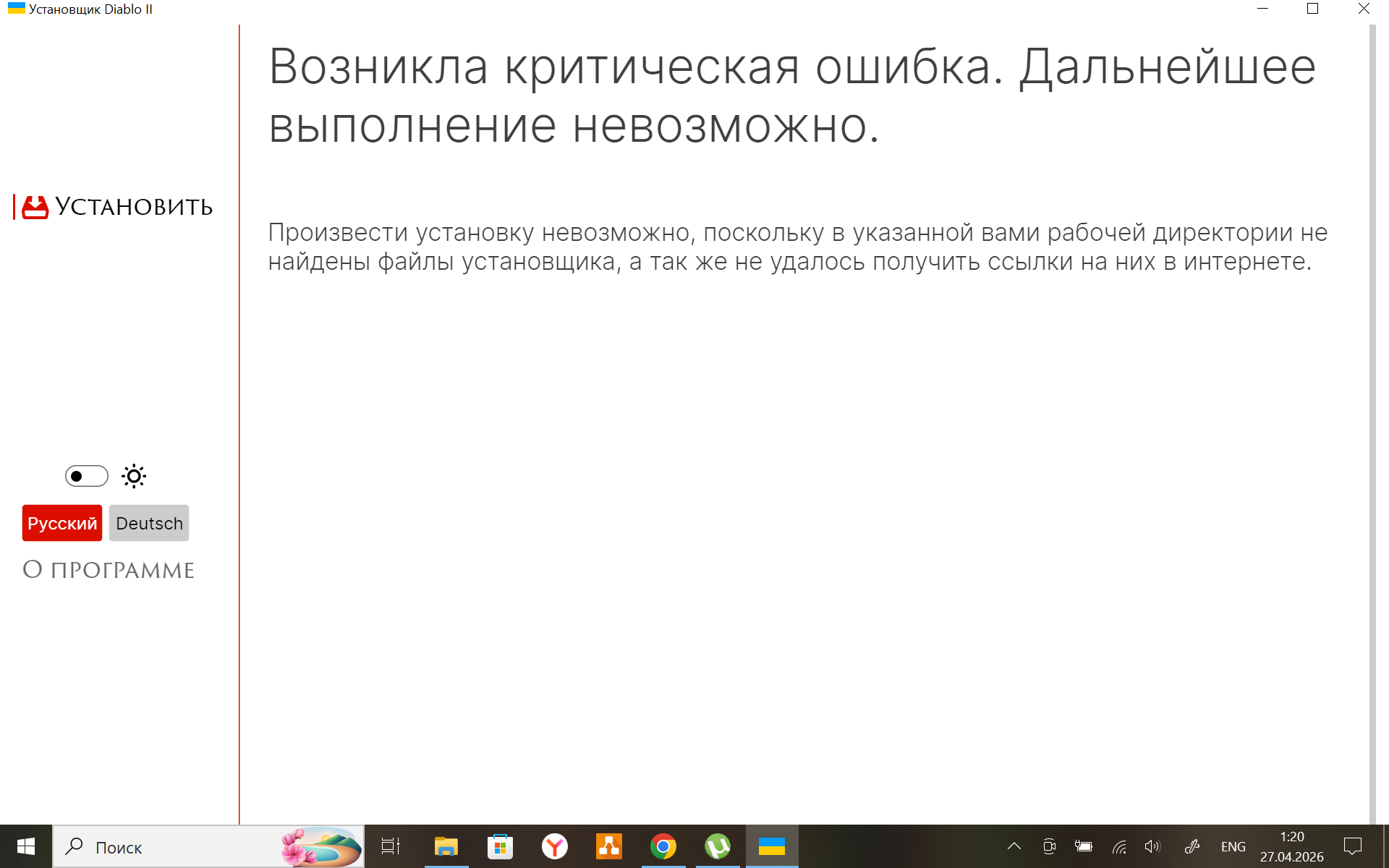Click the installer vertical scrollbar
This screenshot has height=868, width=1389.
click(1372, 424)
